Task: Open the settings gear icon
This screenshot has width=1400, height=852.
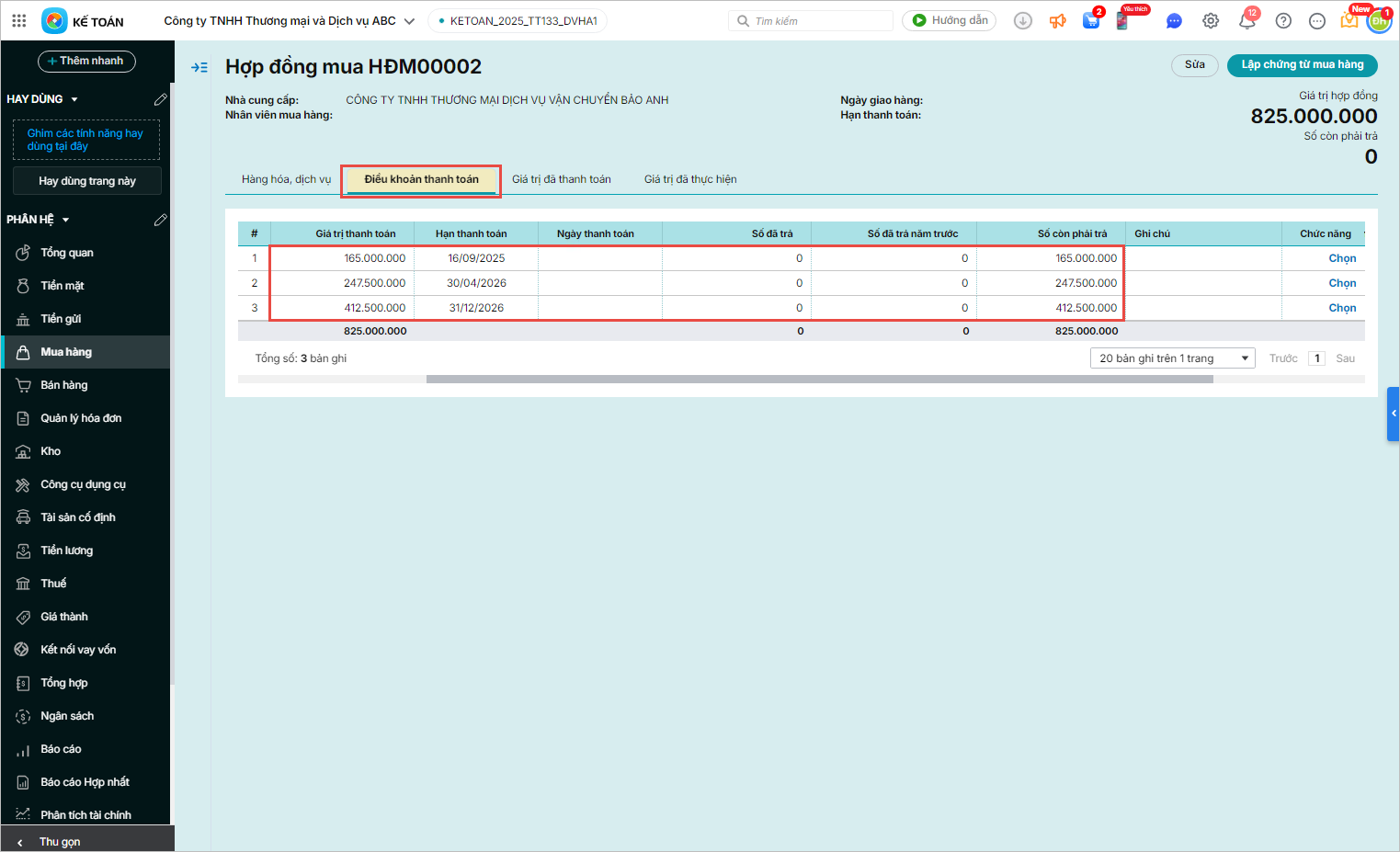Action: [x=1211, y=21]
